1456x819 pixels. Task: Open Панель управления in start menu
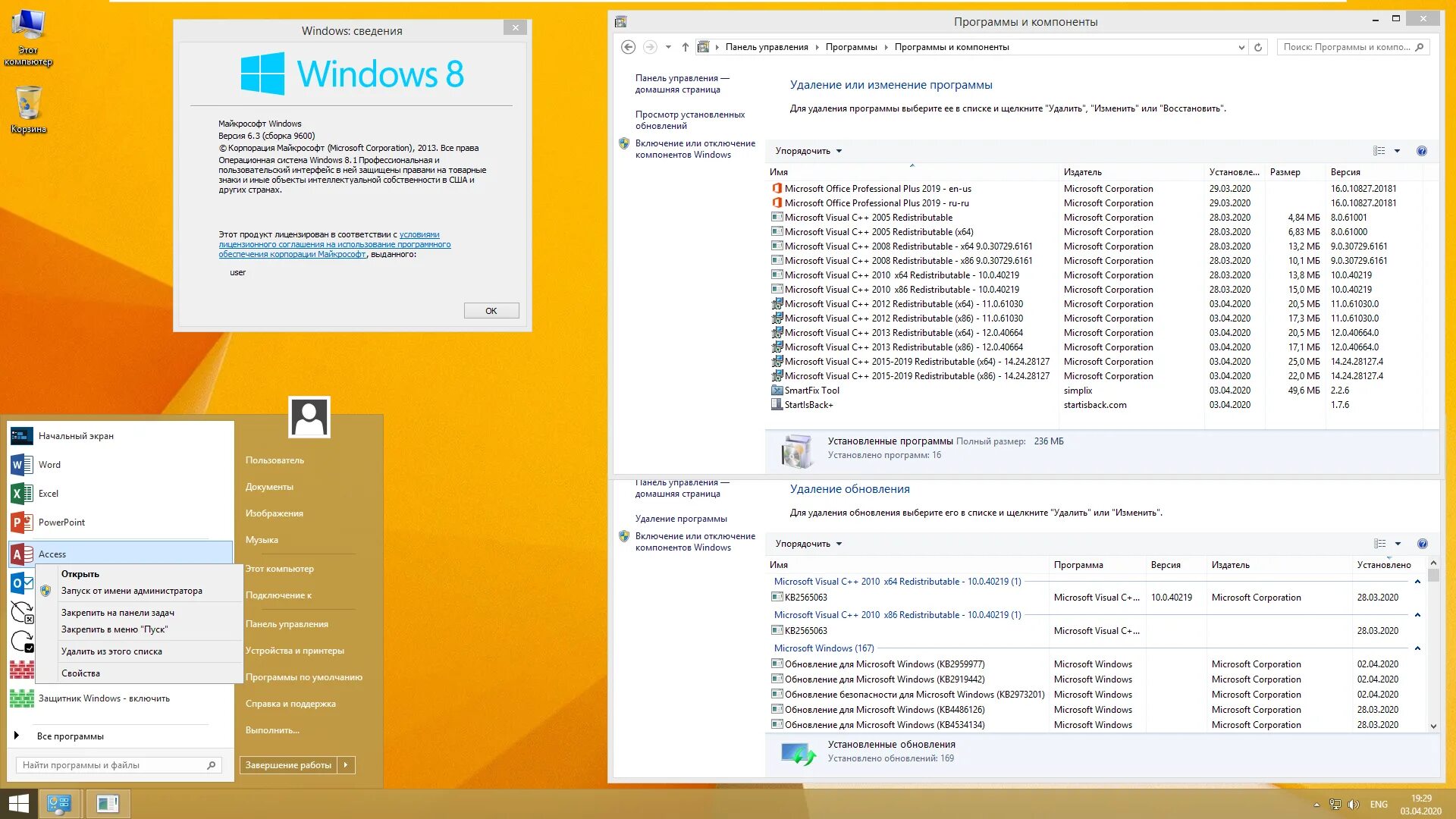point(287,624)
